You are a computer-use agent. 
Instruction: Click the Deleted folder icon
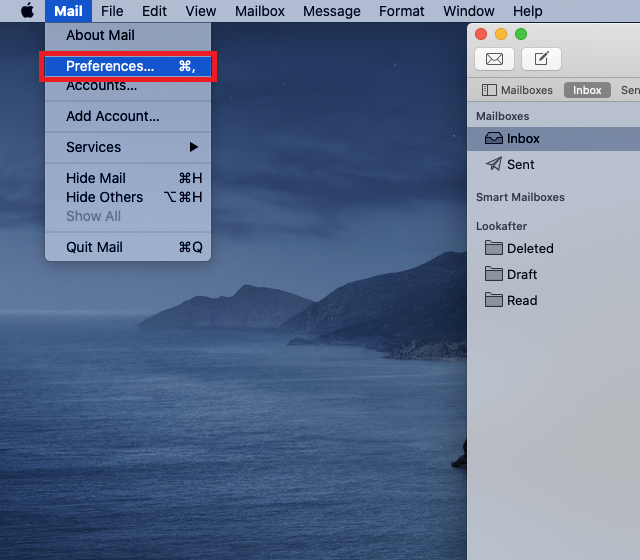click(493, 248)
